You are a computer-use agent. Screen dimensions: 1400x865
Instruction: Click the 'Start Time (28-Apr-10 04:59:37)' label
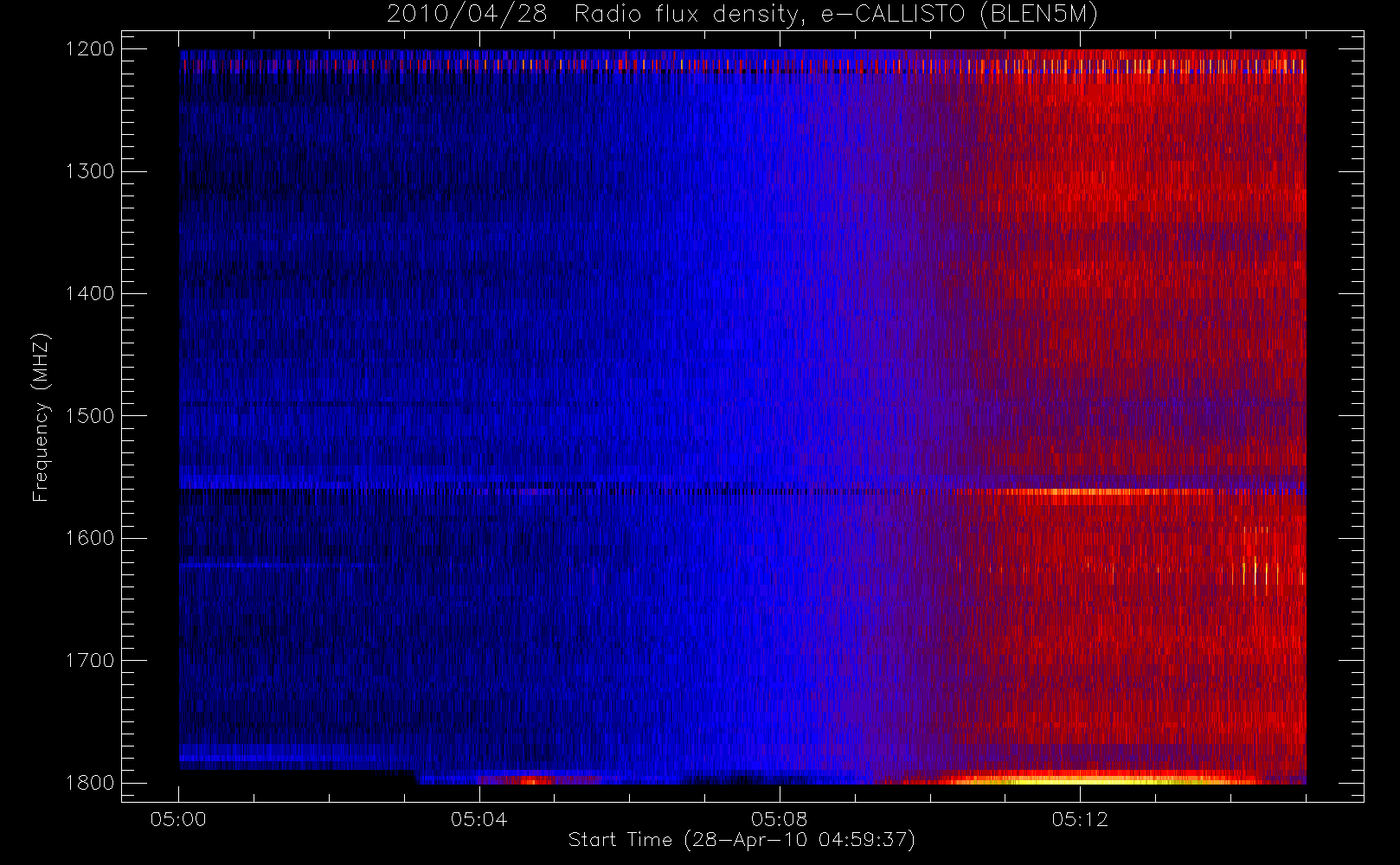tap(742, 840)
